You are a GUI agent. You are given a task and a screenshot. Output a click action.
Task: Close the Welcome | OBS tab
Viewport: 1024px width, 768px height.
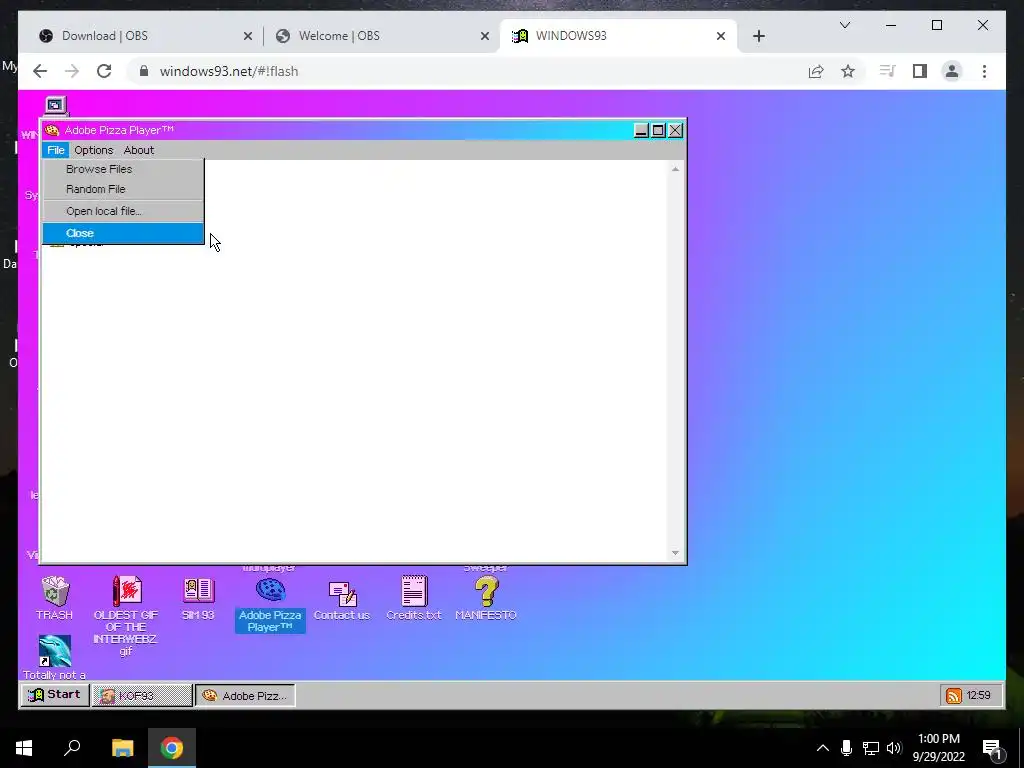[x=485, y=37]
